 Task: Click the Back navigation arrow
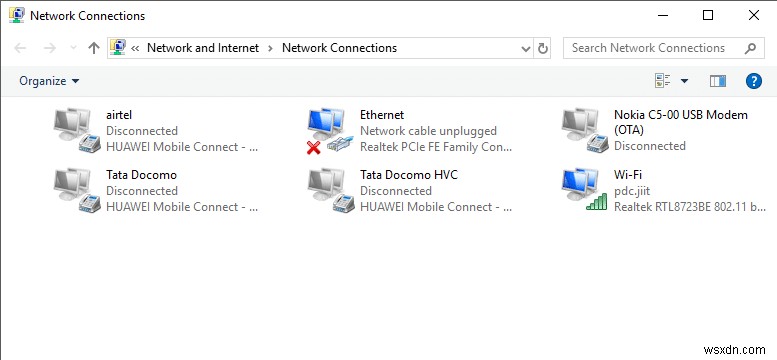point(20,48)
